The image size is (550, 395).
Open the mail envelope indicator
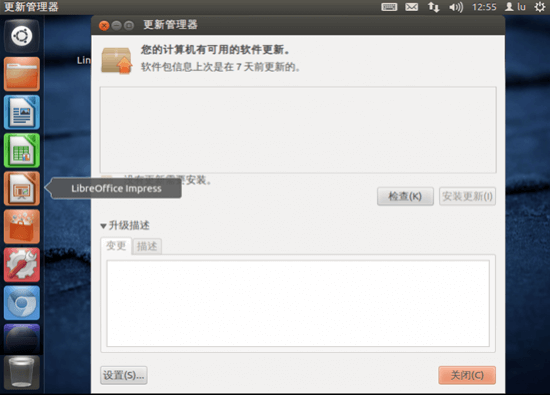(x=411, y=7)
